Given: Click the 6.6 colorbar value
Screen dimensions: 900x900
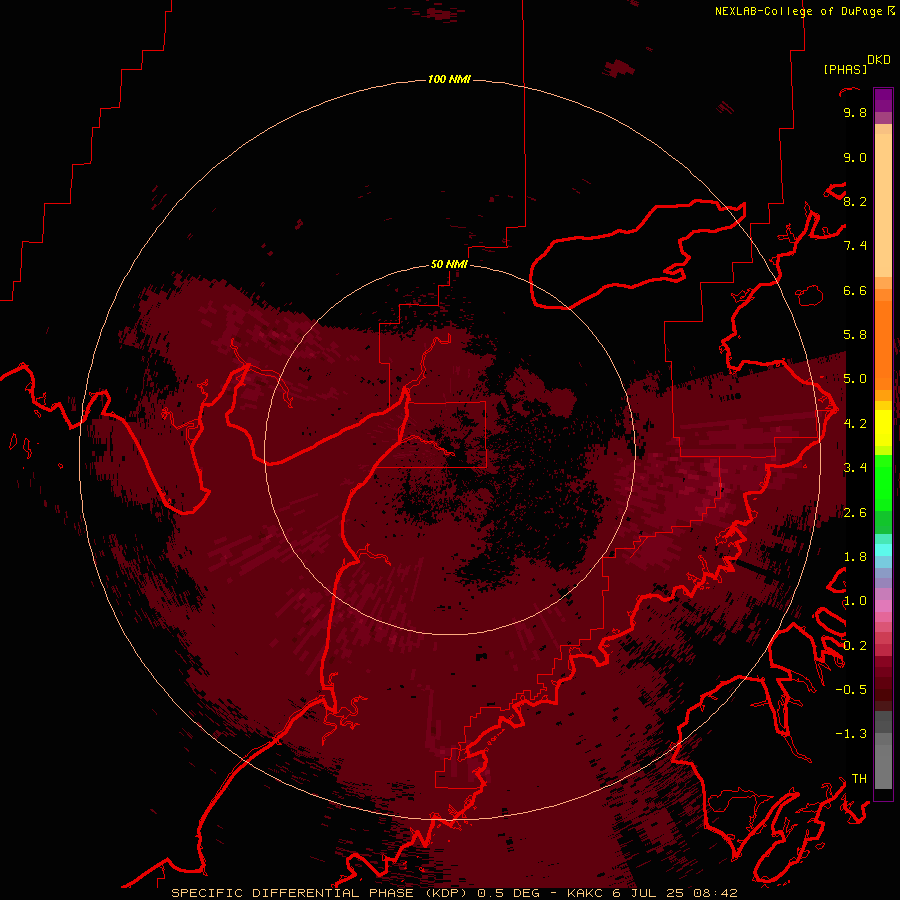Looking at the screenshot, I should point(855,290).
